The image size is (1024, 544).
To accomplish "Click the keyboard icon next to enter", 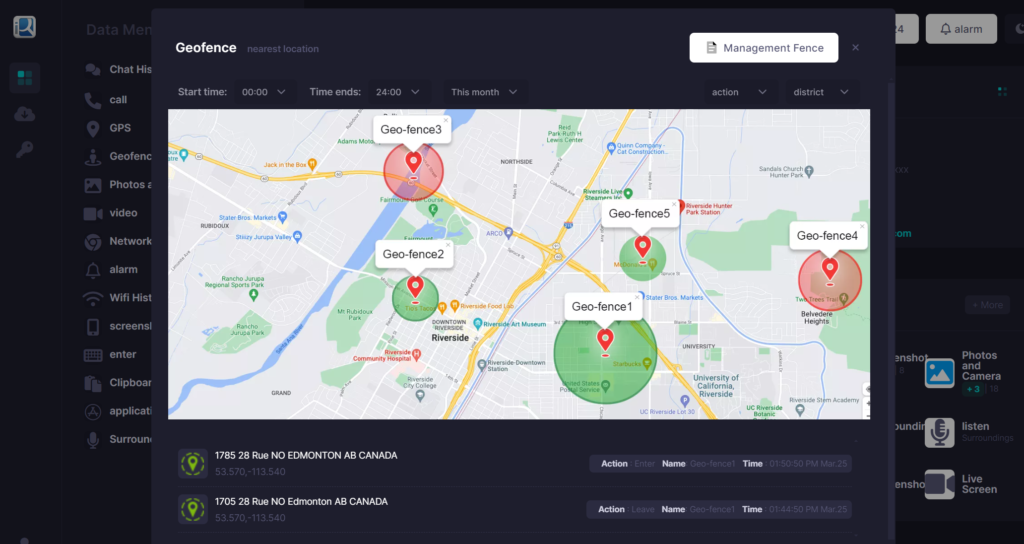I will [93, 355].
